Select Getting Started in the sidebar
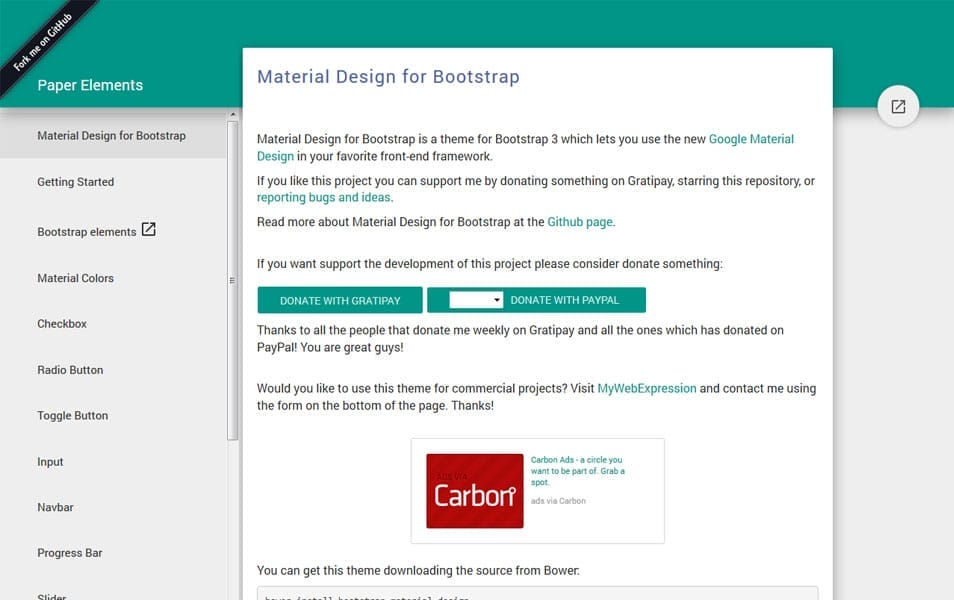 pyautogui.click(x=75, y=182)
